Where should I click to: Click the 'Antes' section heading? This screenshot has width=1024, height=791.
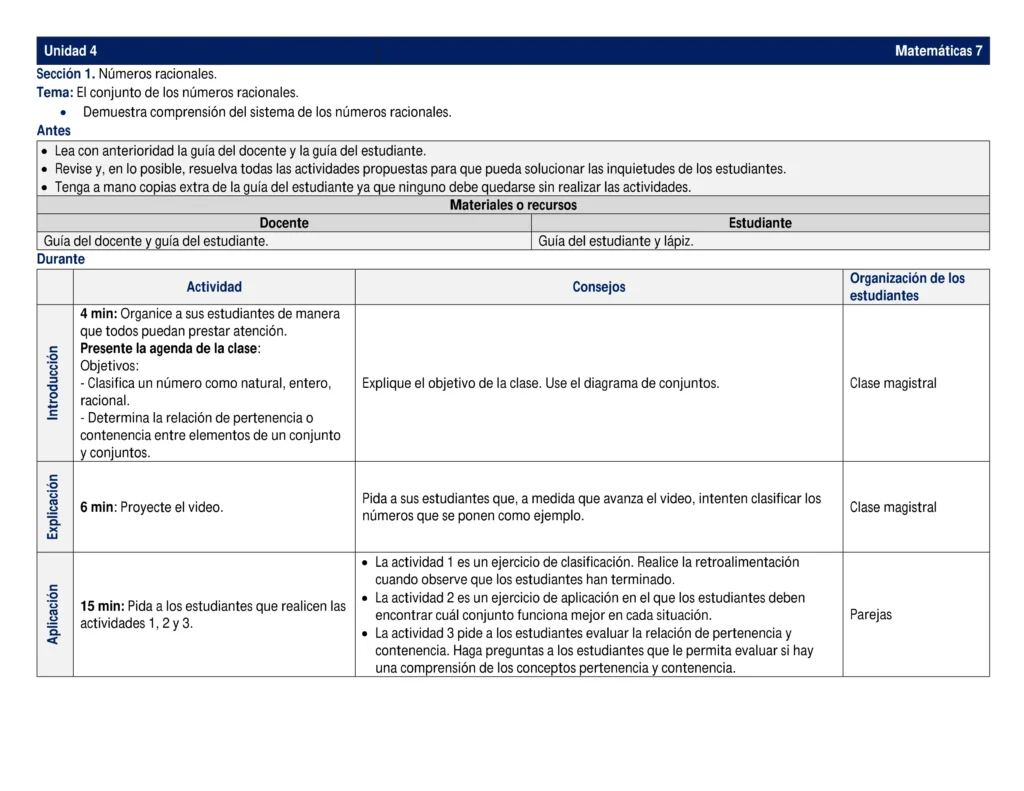(54, 131)
